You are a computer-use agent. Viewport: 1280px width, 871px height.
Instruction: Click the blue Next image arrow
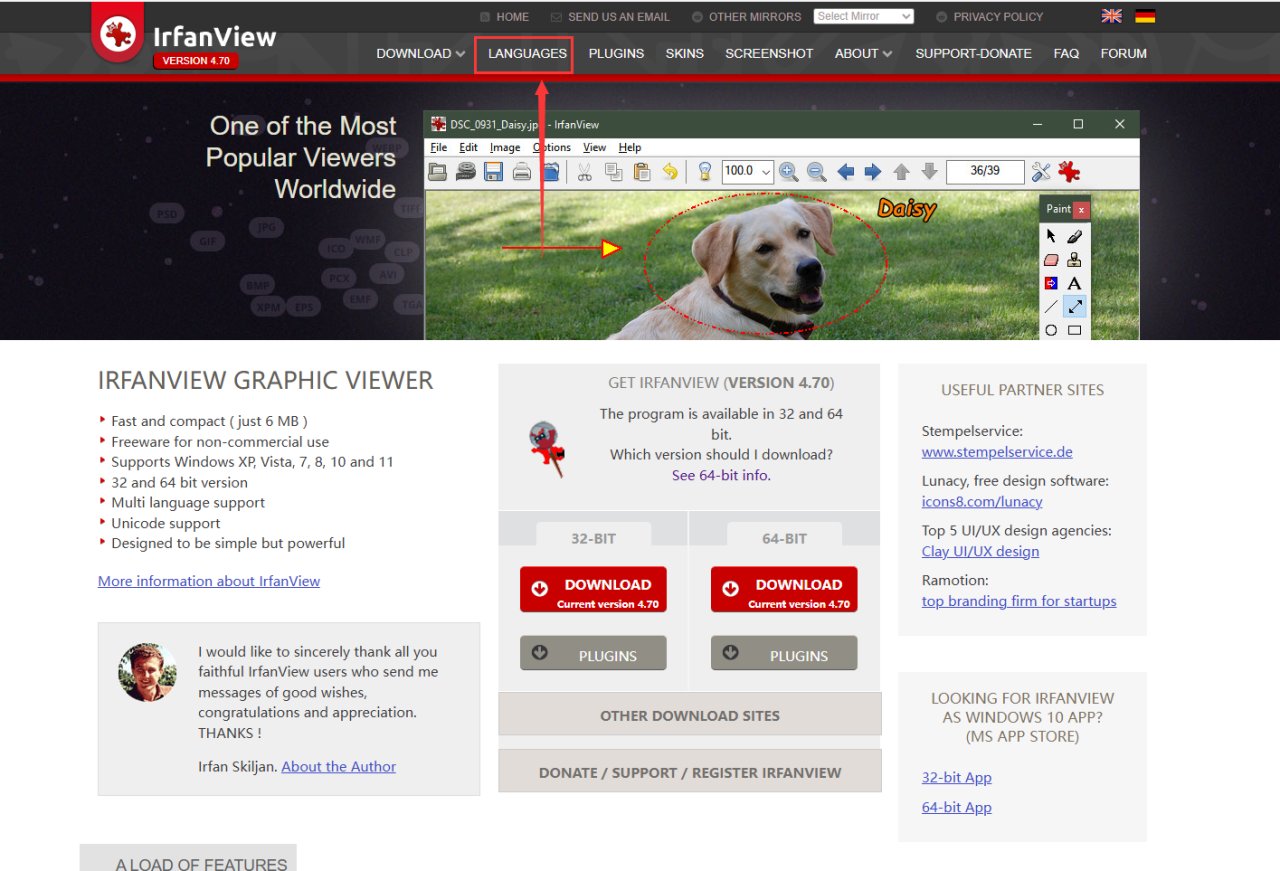[873, 171]
